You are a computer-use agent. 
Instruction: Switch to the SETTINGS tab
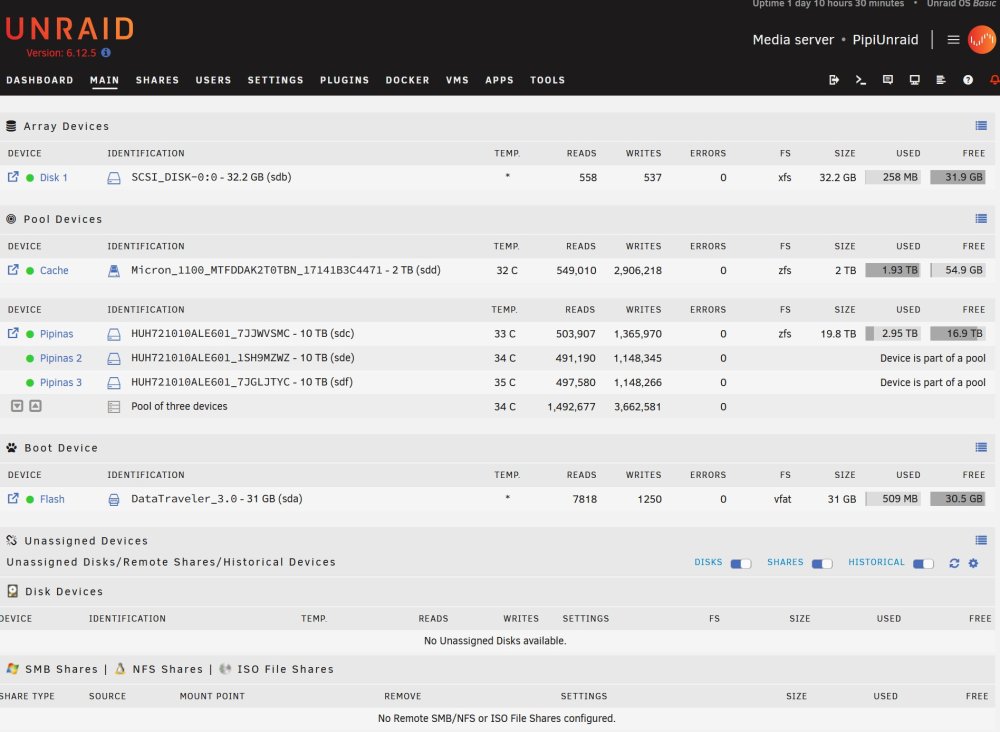point(276,80)
